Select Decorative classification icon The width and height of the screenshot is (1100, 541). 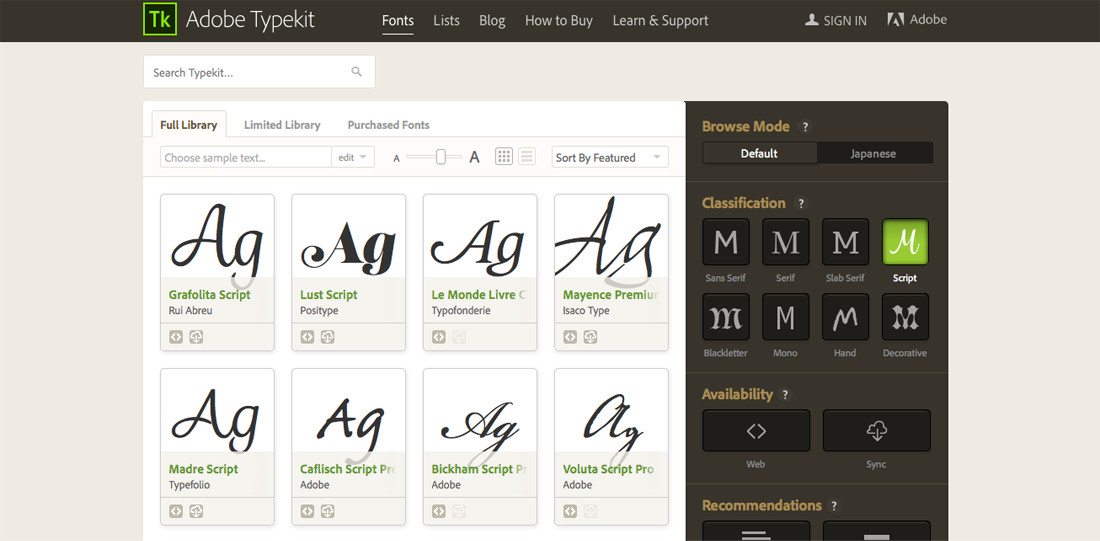click(x=905, y=317)
